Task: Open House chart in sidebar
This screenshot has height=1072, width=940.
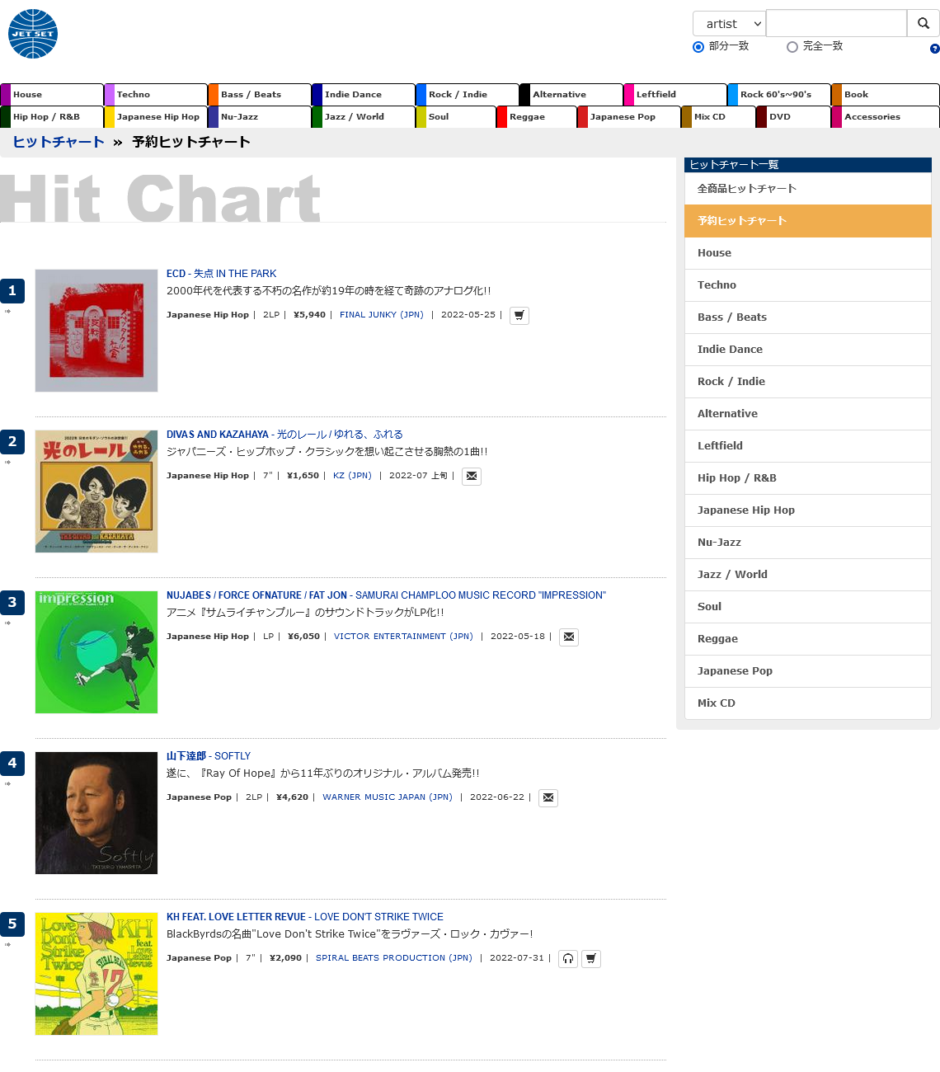Action: (807, 253)
